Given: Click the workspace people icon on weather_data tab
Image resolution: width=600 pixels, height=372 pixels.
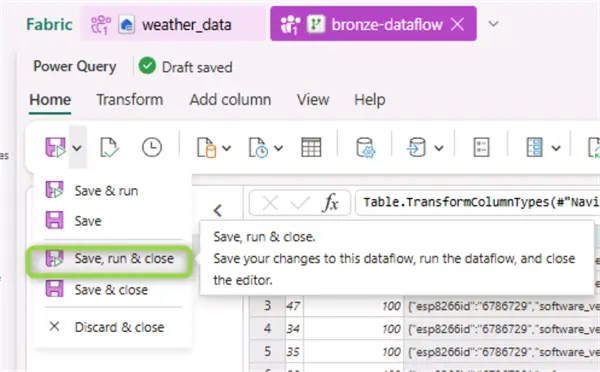Looking at the screenshot, I should coord(101,24).
